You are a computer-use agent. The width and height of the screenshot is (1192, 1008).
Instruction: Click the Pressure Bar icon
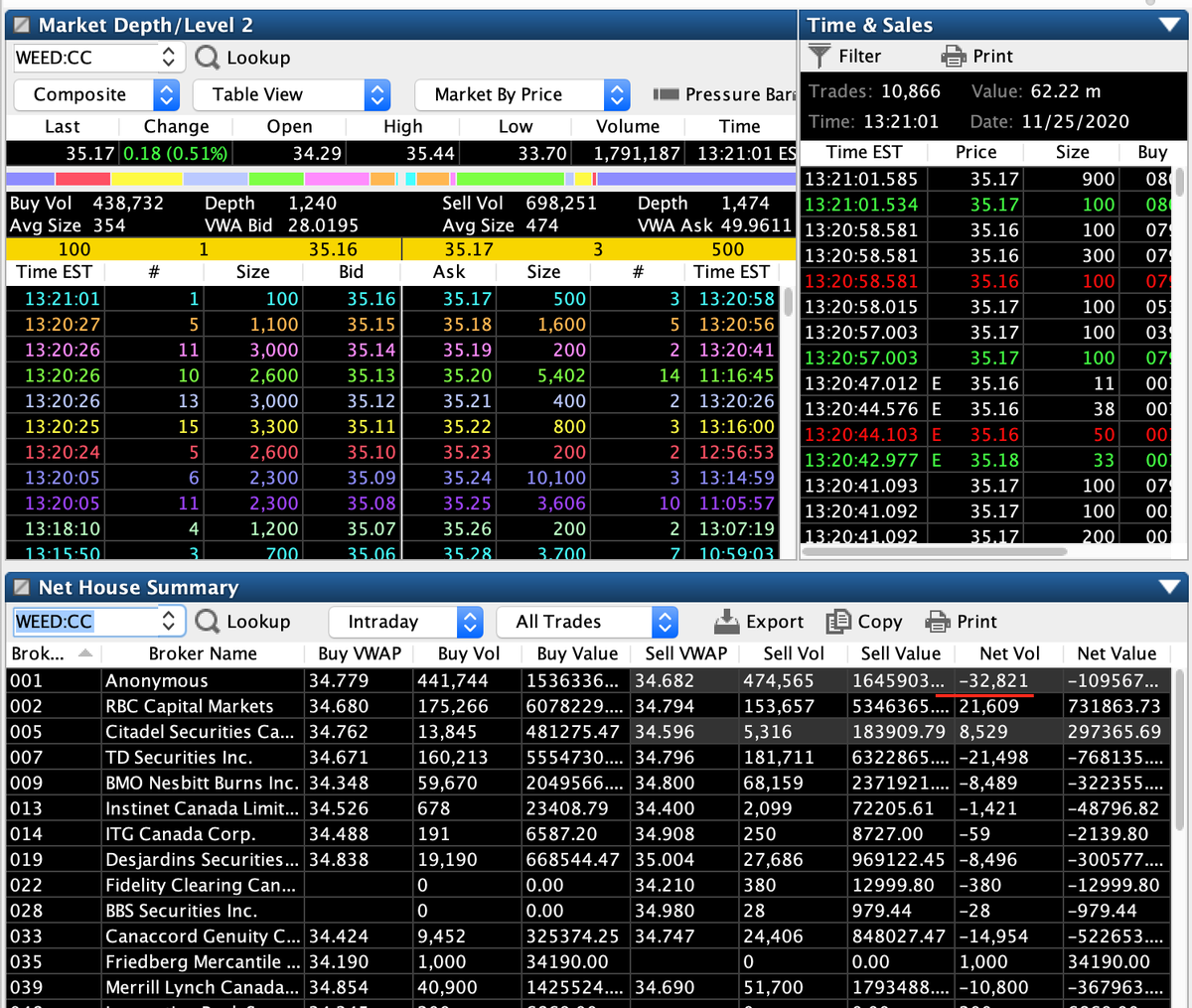666,94
